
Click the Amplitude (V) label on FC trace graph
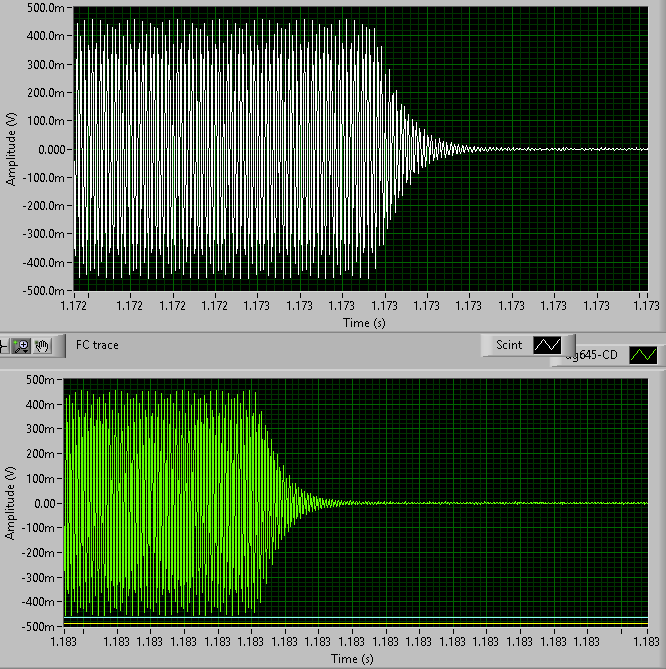pos(9,503)
